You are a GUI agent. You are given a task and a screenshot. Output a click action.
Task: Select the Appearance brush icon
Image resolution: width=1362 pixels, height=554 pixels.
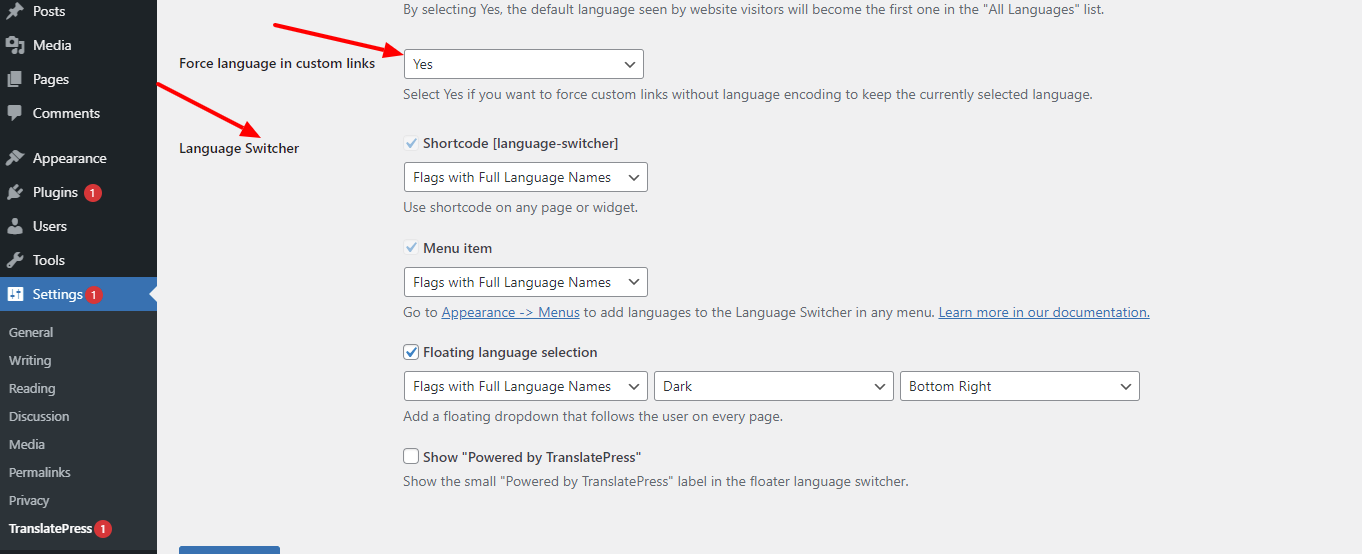pyautogui.click(x=15, y=158)
